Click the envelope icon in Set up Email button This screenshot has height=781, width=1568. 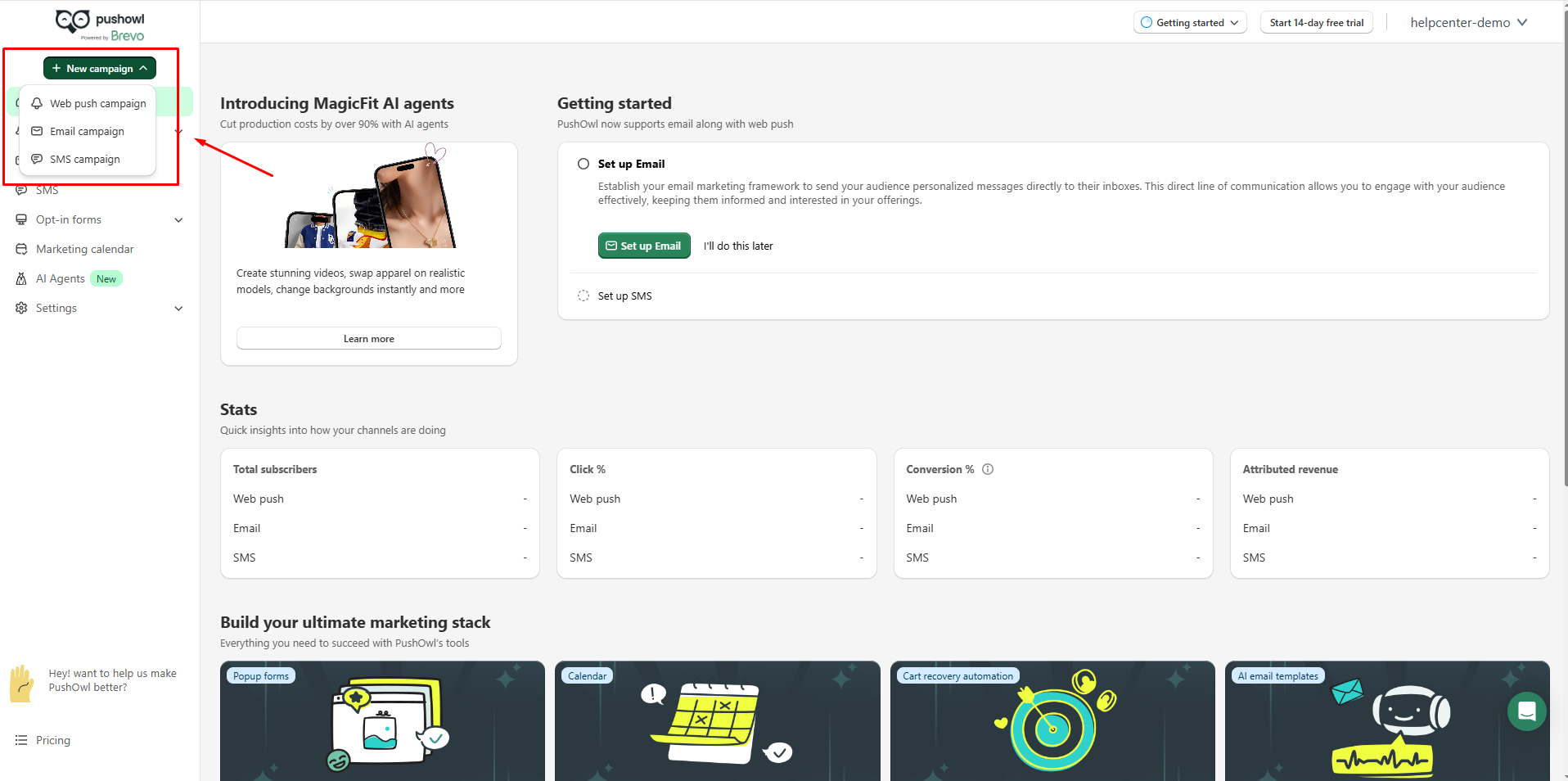611,246
